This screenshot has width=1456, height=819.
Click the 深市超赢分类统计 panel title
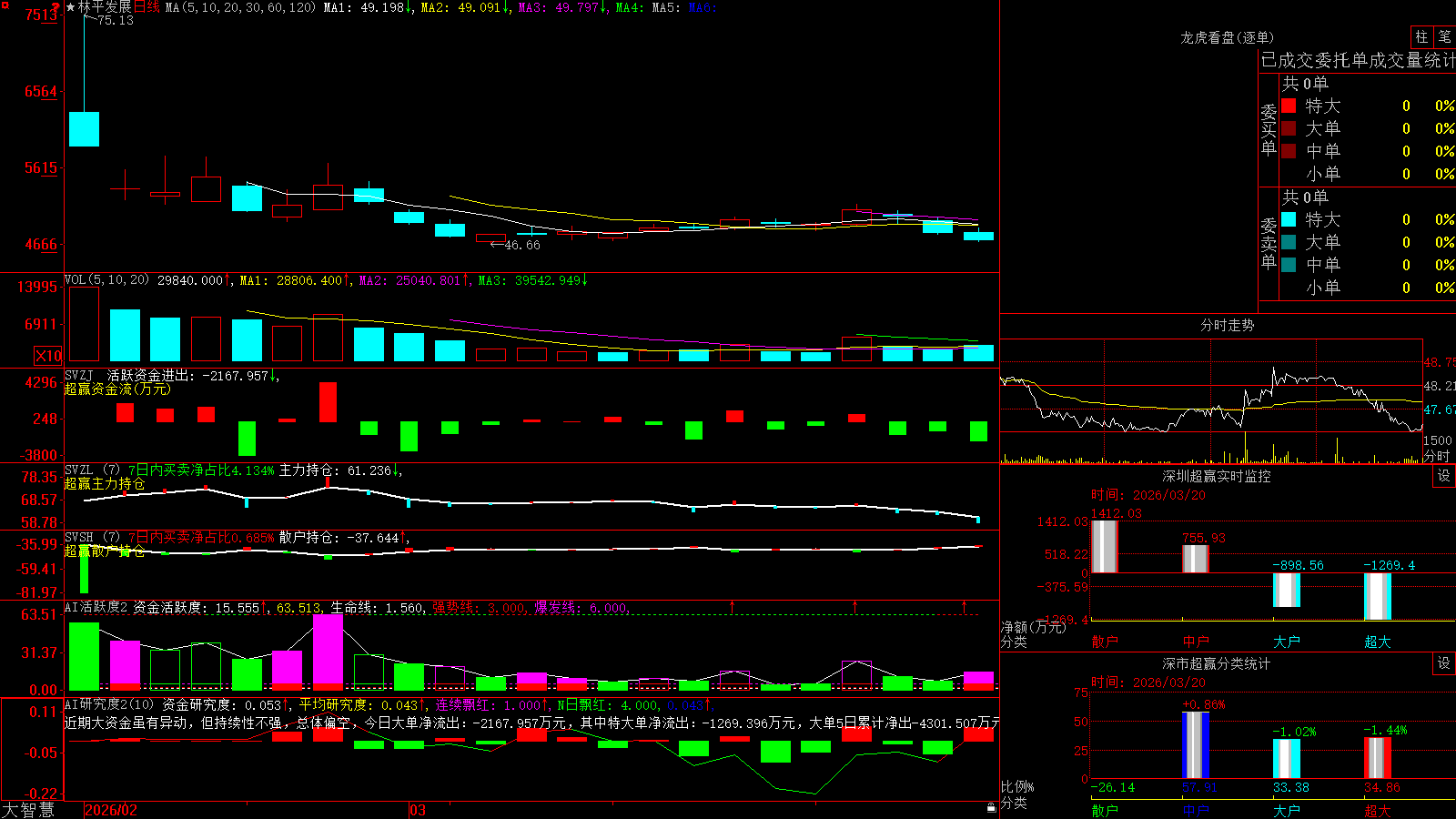pyautogui.click(x=1217, y=663)
